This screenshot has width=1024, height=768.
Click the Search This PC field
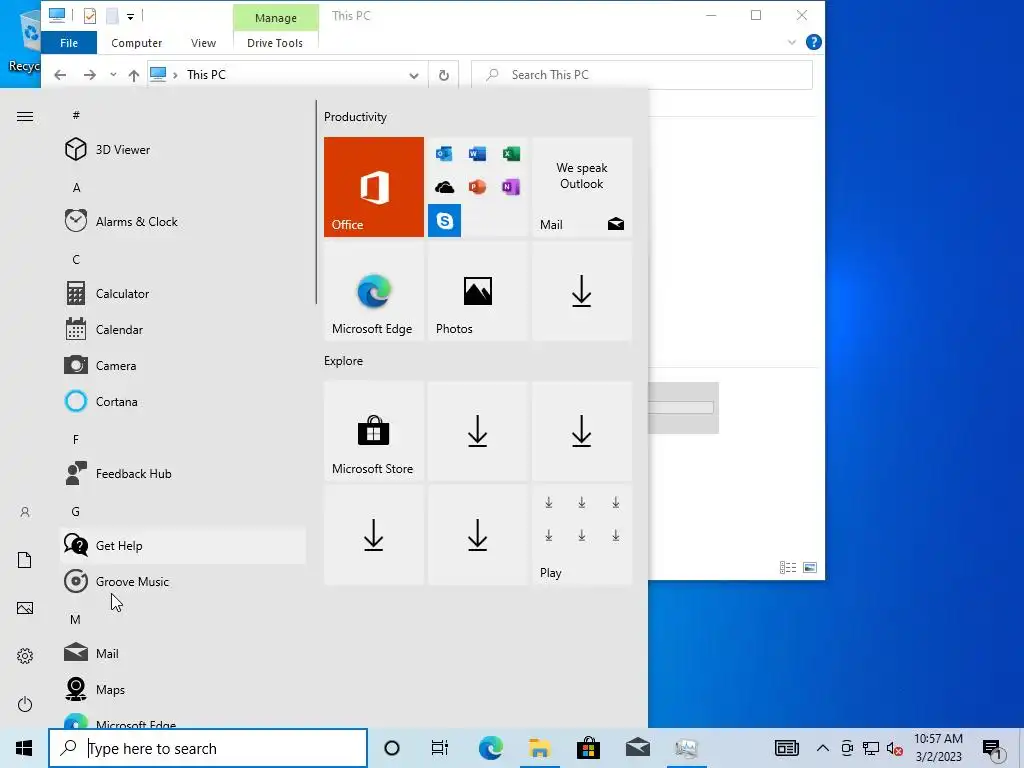[x=642, y=75]
